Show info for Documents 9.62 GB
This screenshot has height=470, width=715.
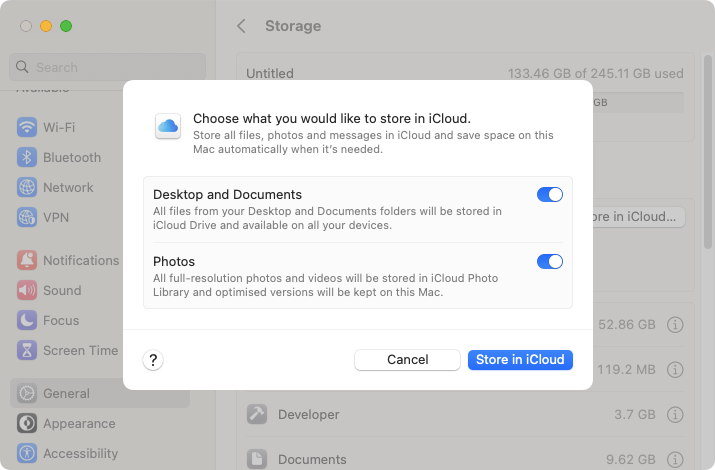pos(675,459)
